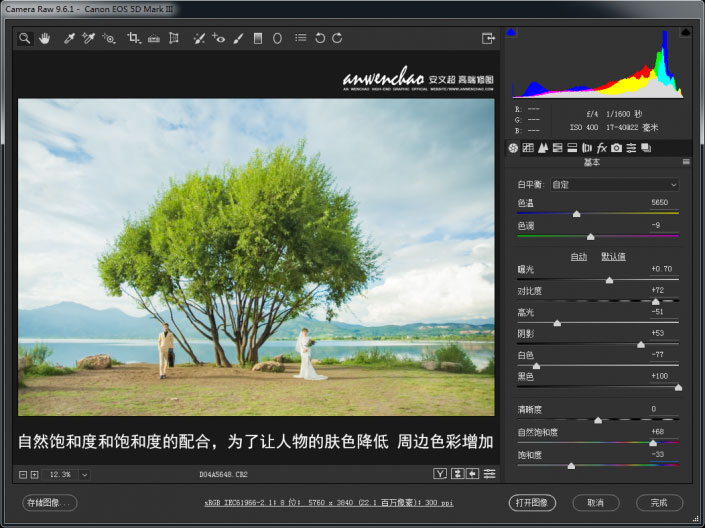This screenshot has width=705, height=528.
Task: Select the Zoom tool
Action: pos(25,39)
